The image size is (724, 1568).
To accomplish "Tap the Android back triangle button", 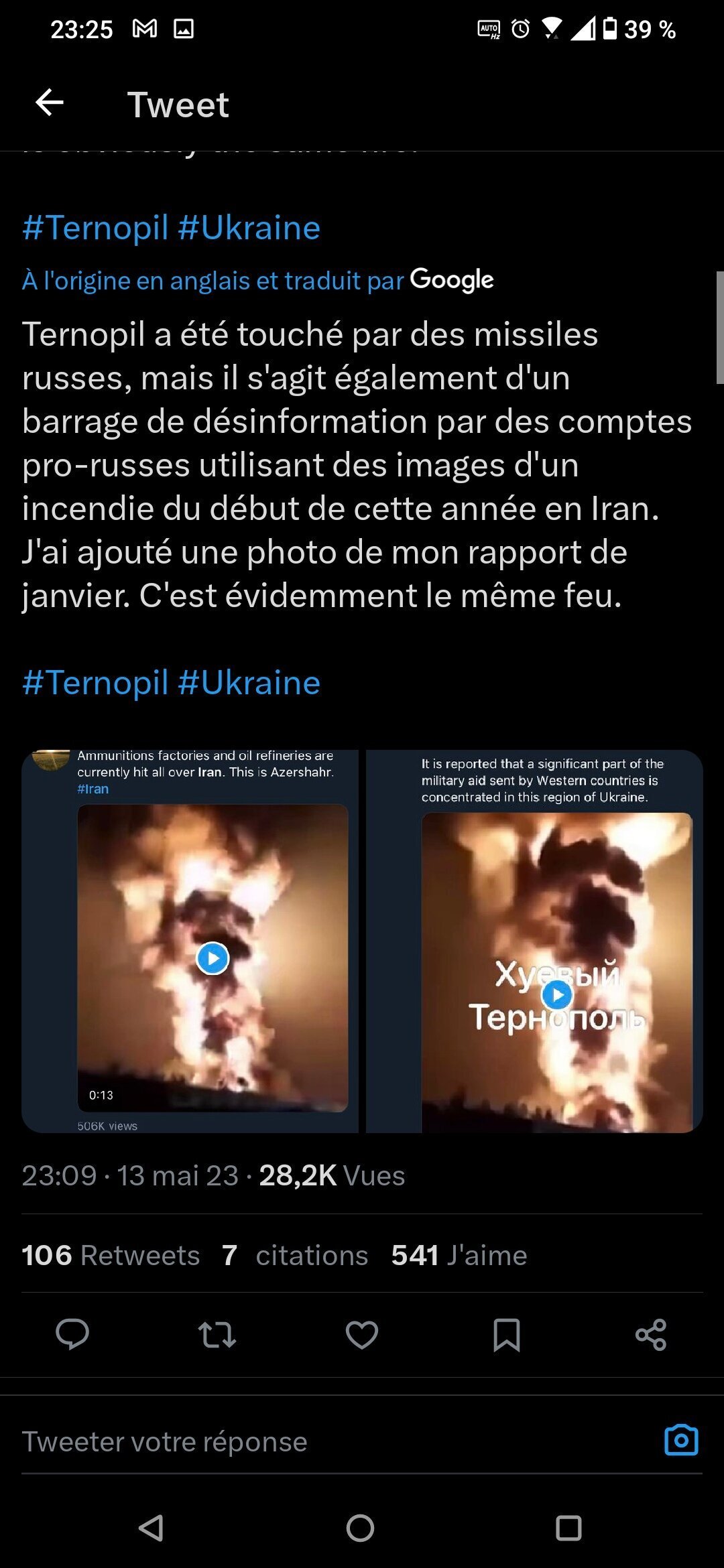I will pyautogui.click(x=152, y=1528).
